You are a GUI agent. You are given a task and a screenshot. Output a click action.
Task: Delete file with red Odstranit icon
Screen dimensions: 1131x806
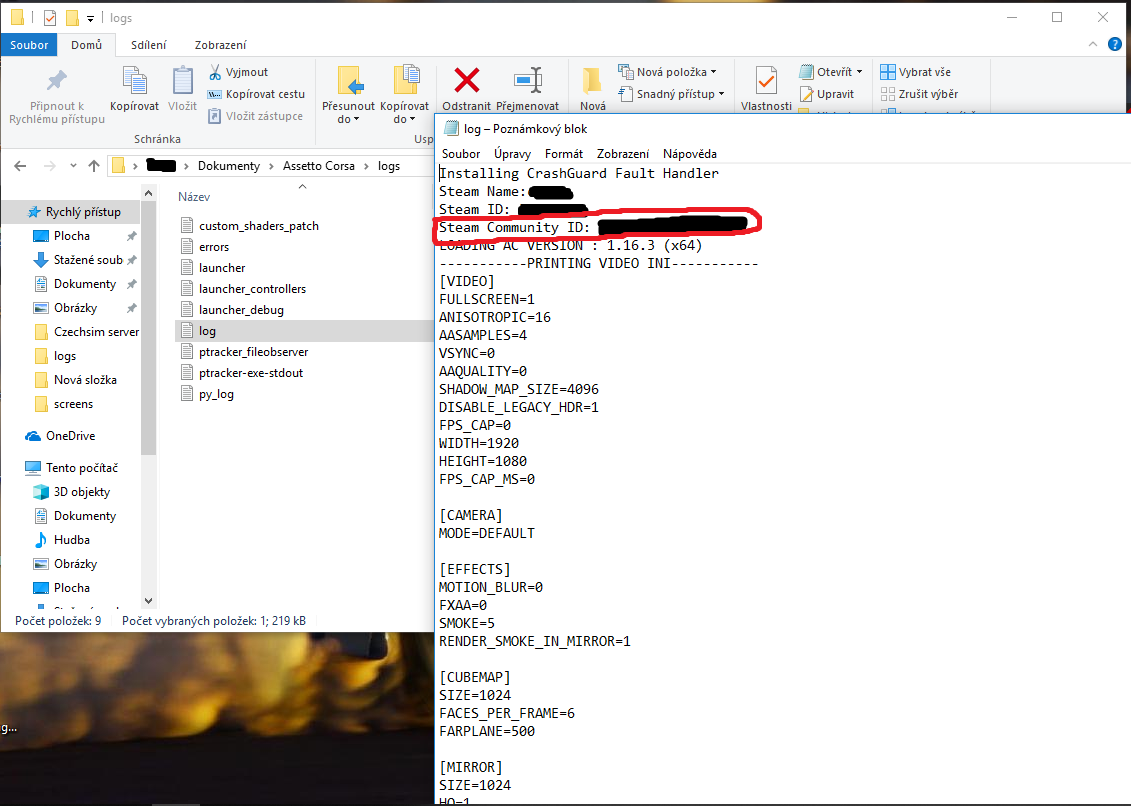coord(467,80)
